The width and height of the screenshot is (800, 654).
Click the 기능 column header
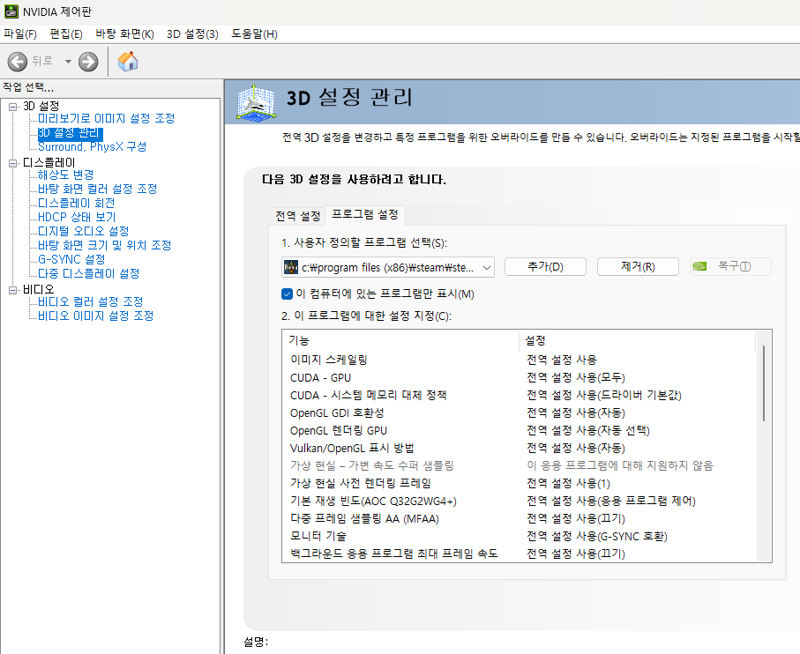tap(401, 340)
